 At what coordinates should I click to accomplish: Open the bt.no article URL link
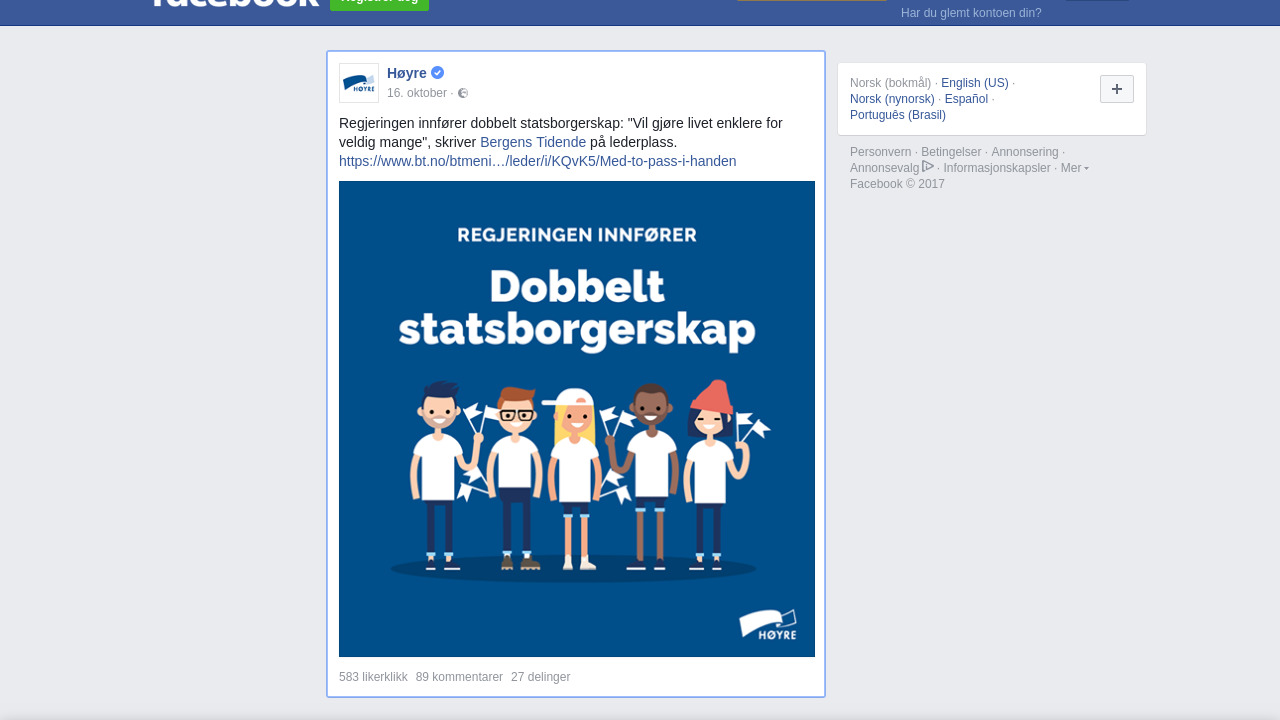click(x=538, y=161)
